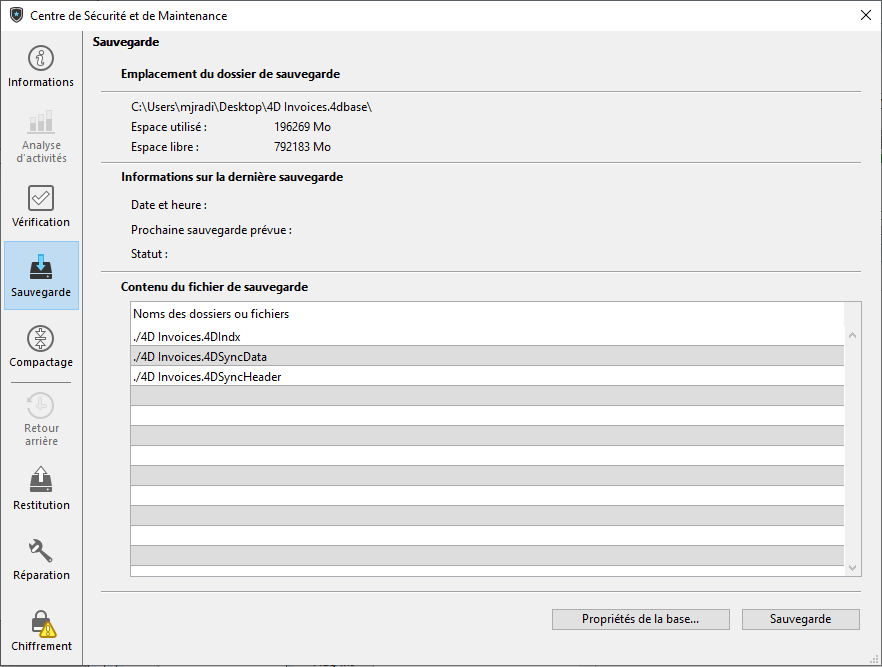Select the Sauvegarde sidebar icon

(x=41, y=268)
